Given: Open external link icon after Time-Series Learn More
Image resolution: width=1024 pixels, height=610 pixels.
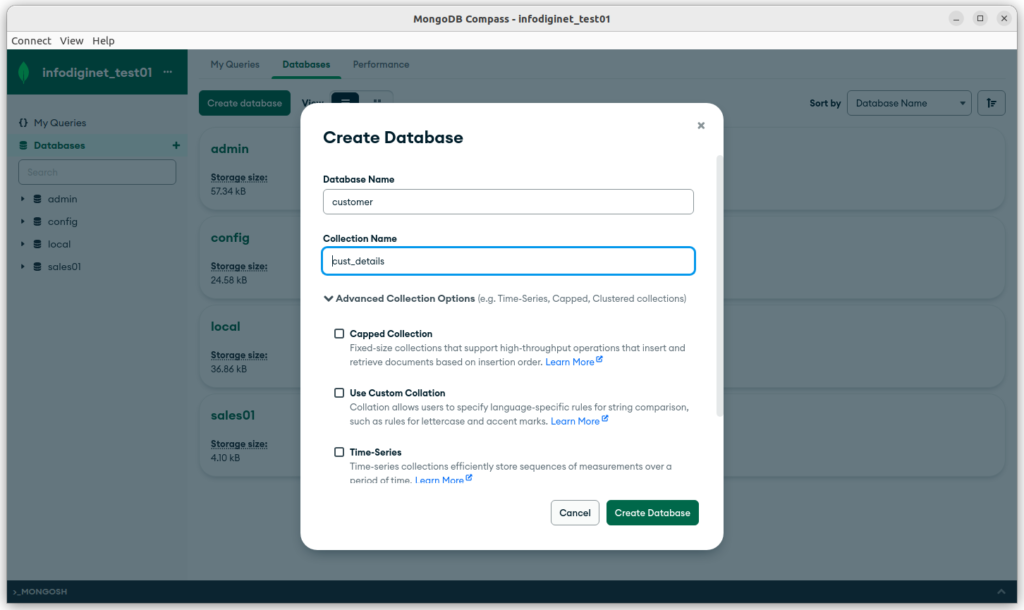Looking at the screenshot, I should 469,478.
